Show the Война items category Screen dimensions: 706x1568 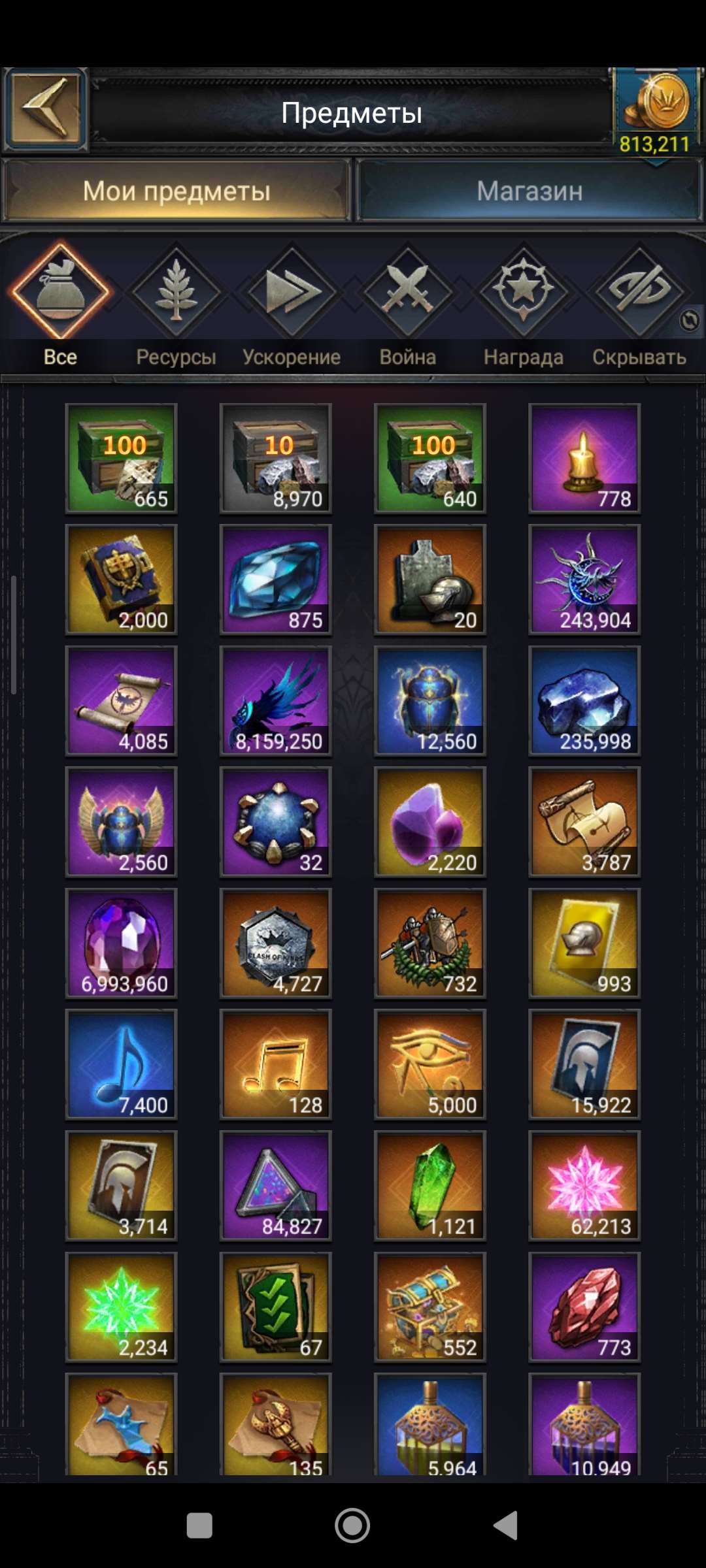coord(408,305)
